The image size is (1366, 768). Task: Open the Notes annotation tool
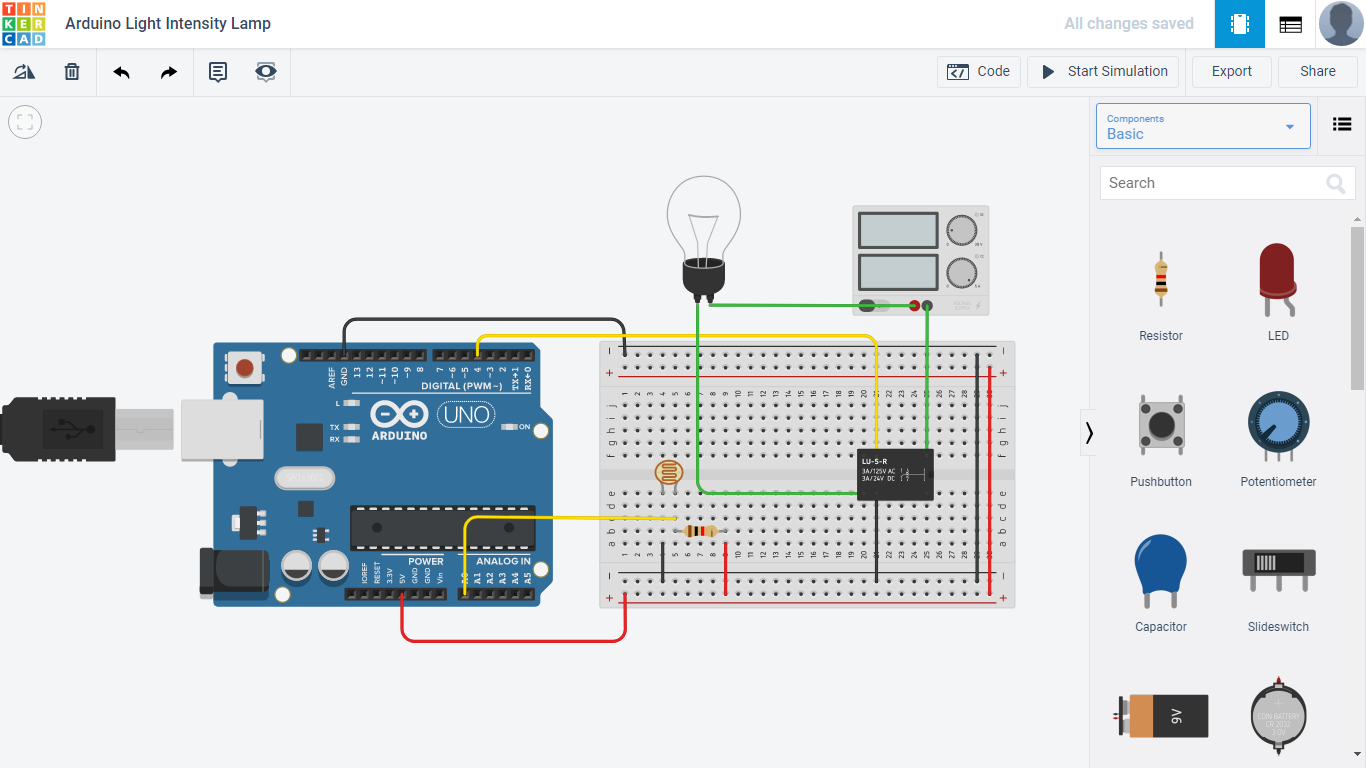217,71
